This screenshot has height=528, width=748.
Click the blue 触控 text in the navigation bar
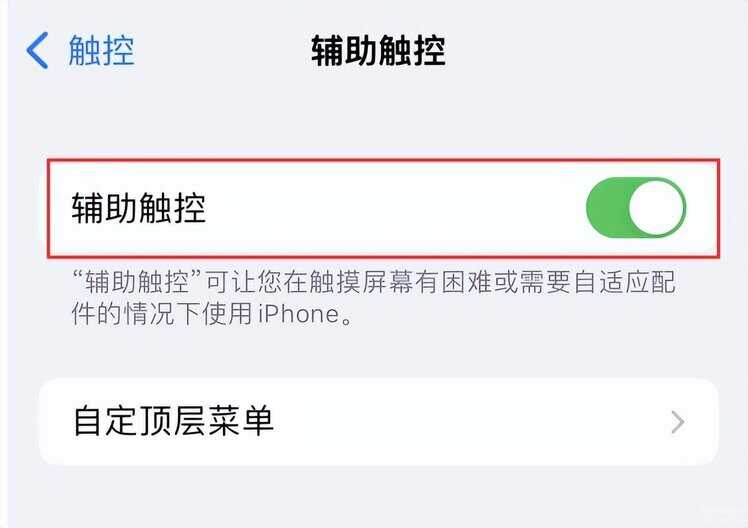click(x=102, y=51)
